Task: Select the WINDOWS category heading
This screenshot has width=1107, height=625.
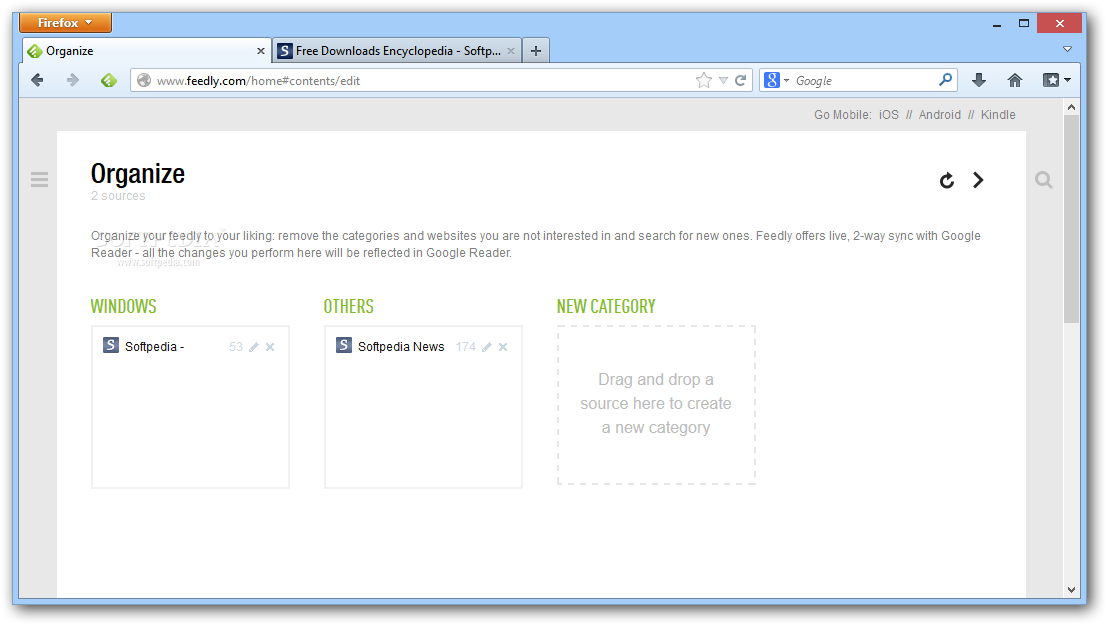Action: point(124,306)
